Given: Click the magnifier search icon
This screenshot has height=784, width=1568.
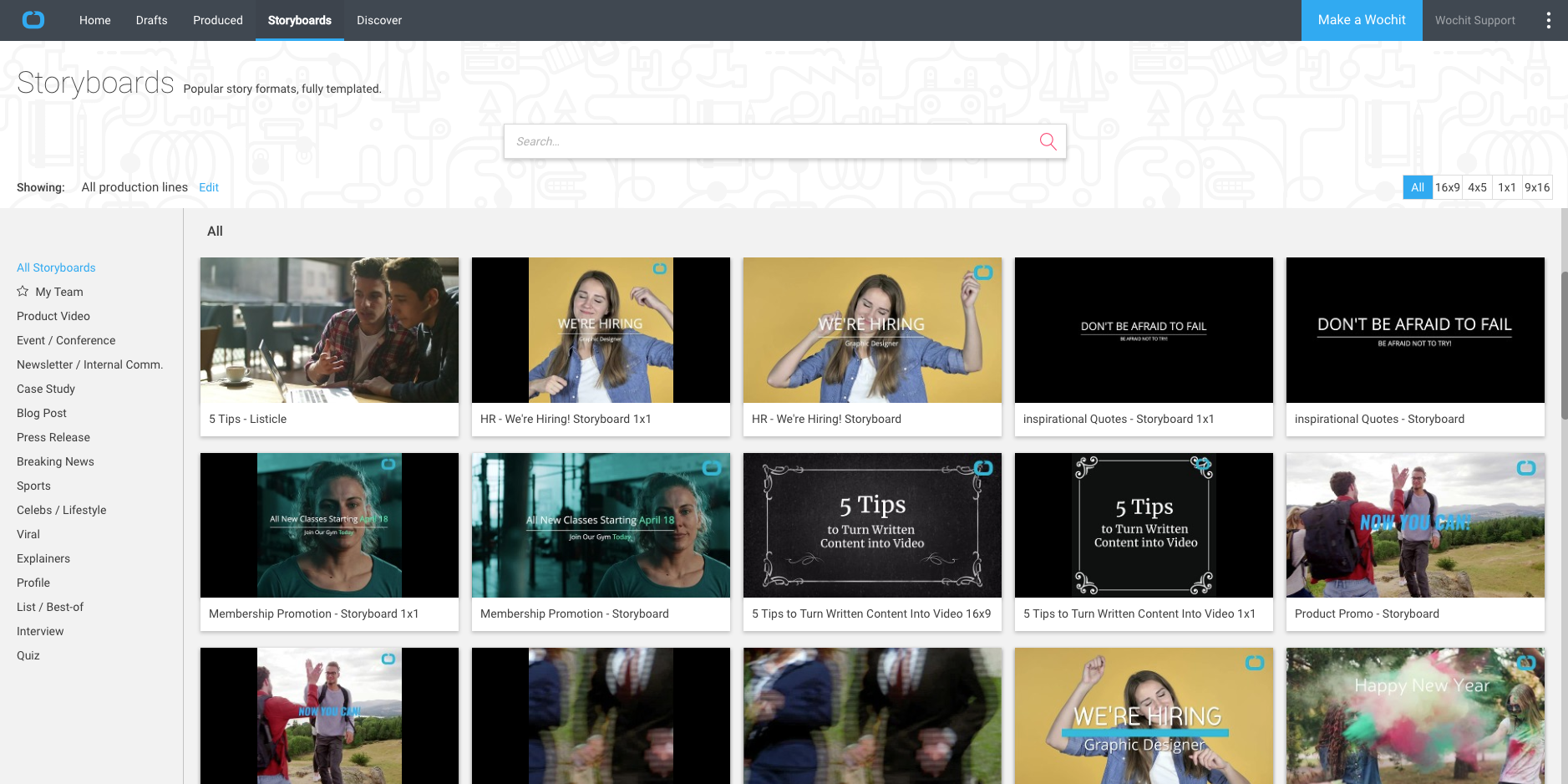Looking at the screenshot, I should click(x=1048, y=141).
